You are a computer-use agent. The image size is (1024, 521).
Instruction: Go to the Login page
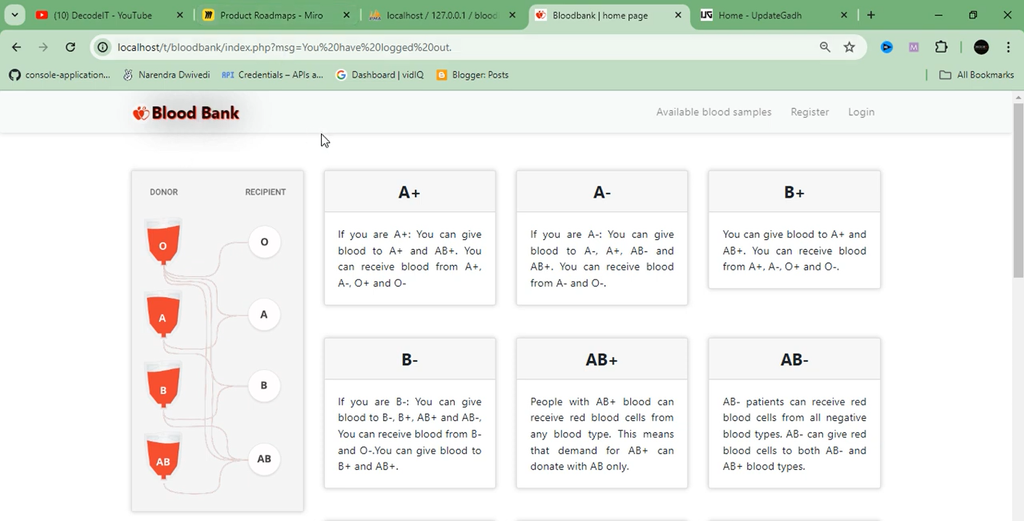[861, 112]
